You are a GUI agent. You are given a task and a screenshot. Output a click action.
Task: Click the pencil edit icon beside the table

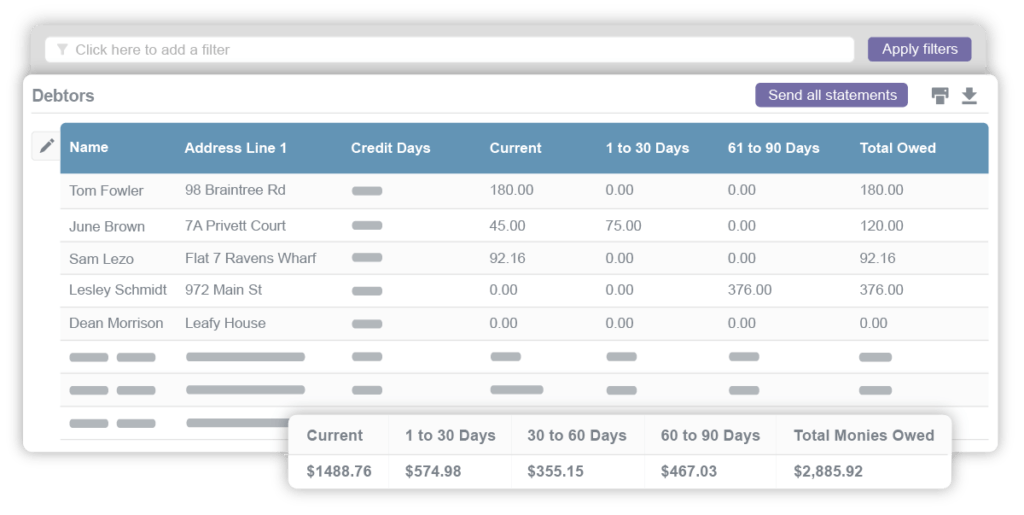46,146
